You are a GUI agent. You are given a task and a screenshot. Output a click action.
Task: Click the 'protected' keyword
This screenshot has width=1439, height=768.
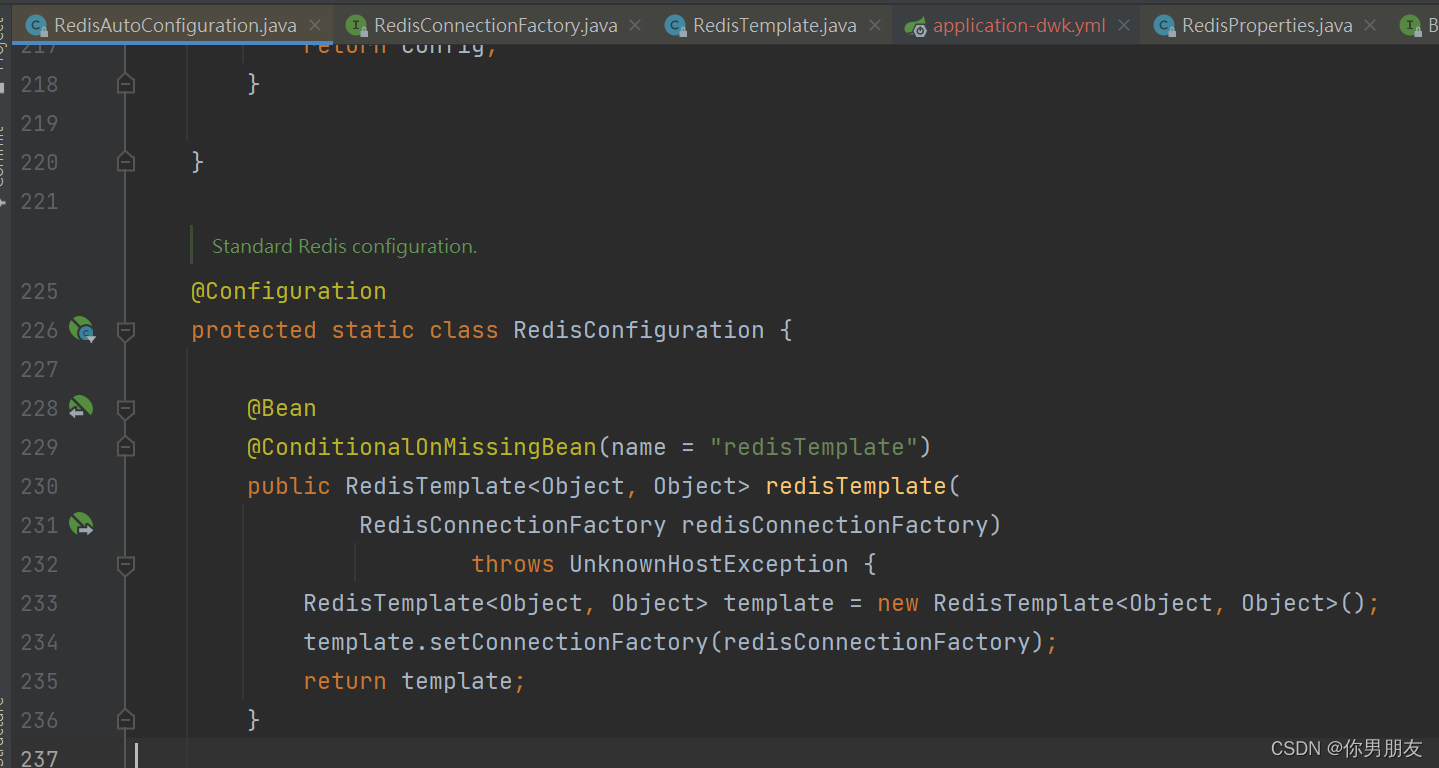(254, 330)
